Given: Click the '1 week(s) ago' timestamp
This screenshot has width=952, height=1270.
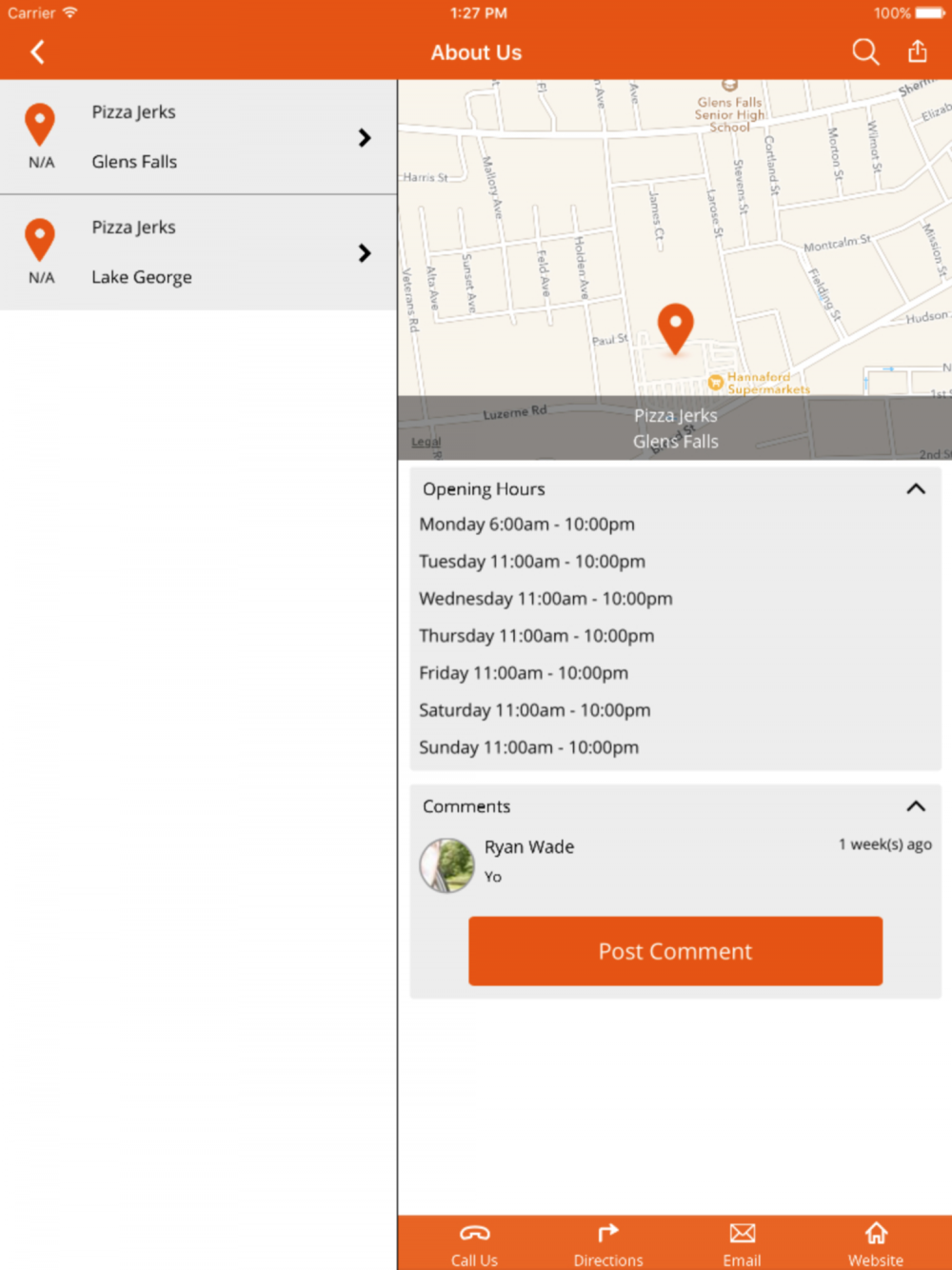Looking at the screenshot, I should click(x=885, y=844).
